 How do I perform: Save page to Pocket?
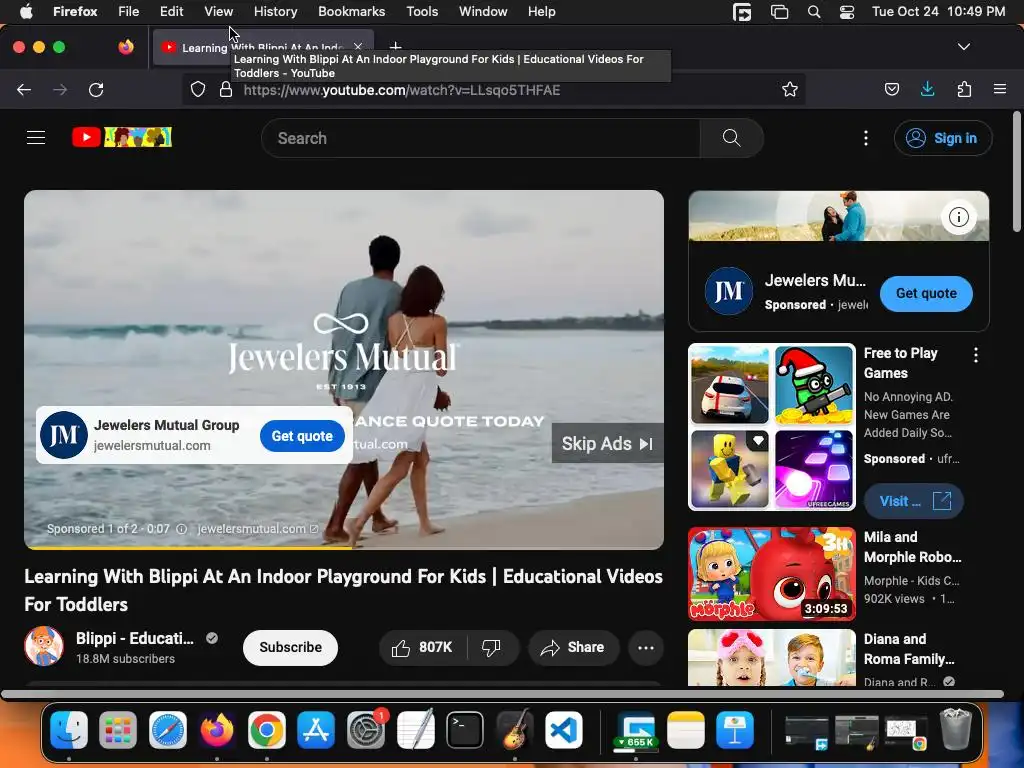click(x=891, y=89)
